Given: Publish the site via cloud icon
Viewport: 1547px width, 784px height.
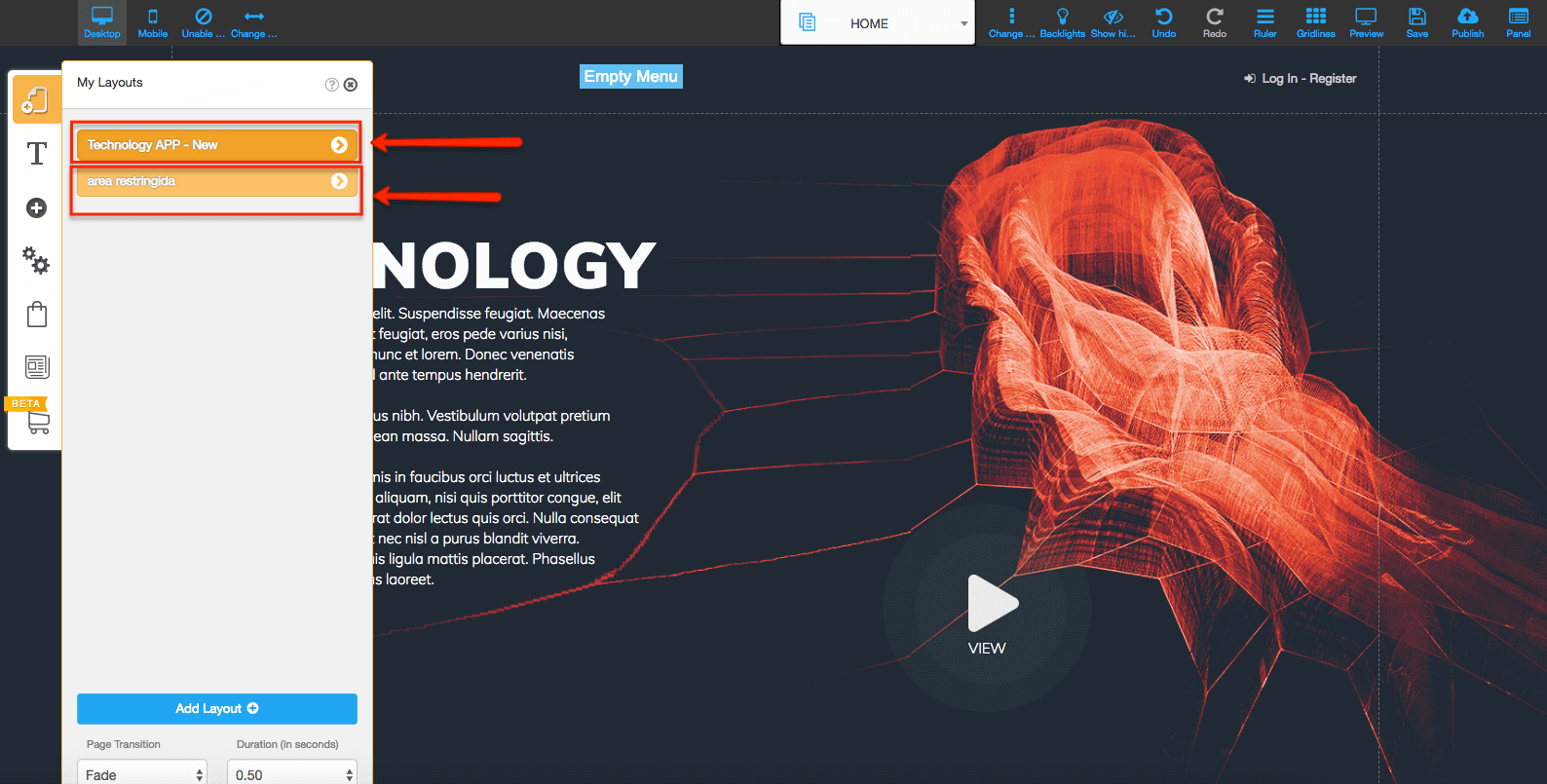Looking at the screenshot, I should (1467, 22).
